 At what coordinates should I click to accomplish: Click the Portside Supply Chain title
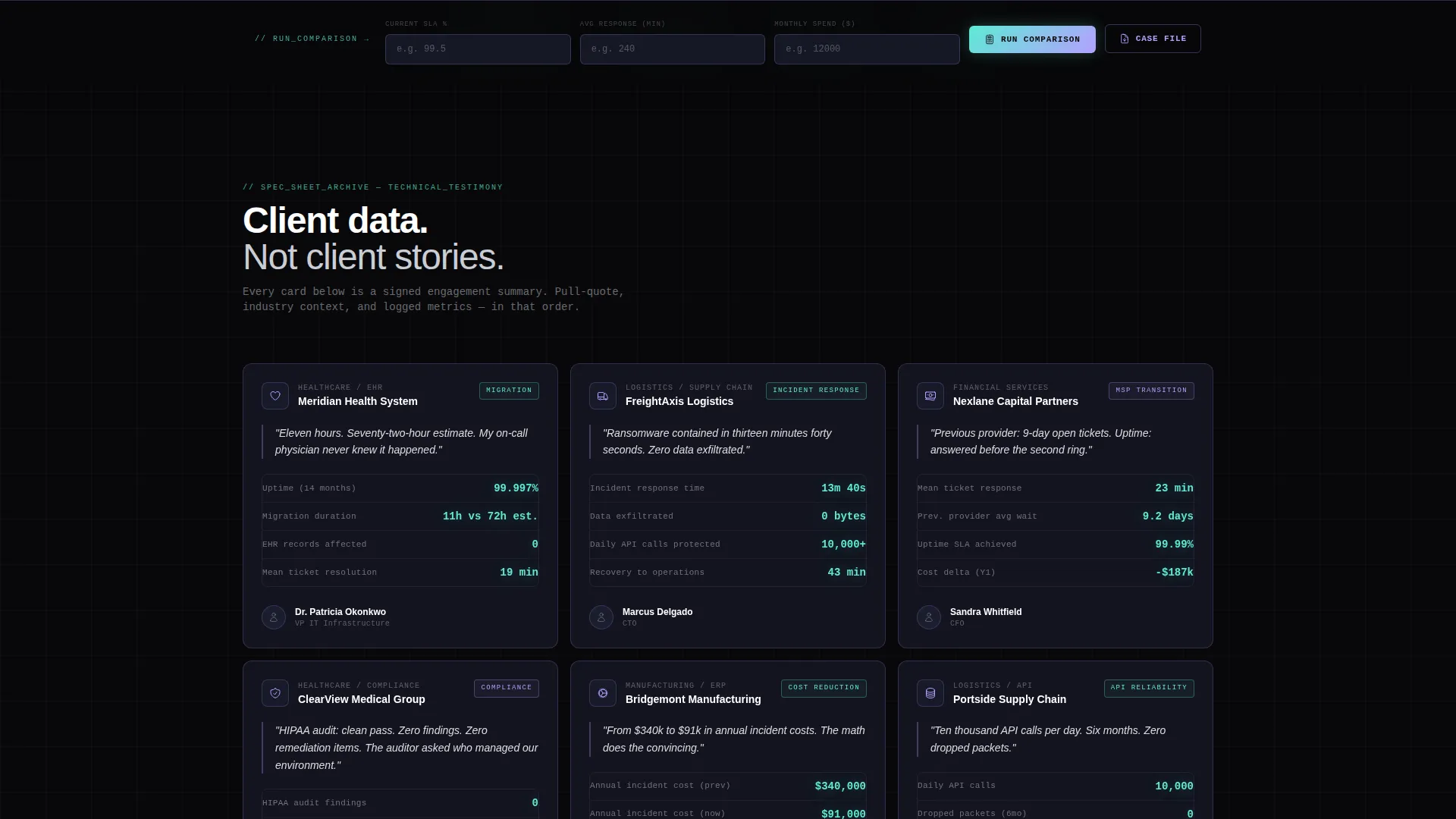pyautogui.click(x=1009, y=699)
